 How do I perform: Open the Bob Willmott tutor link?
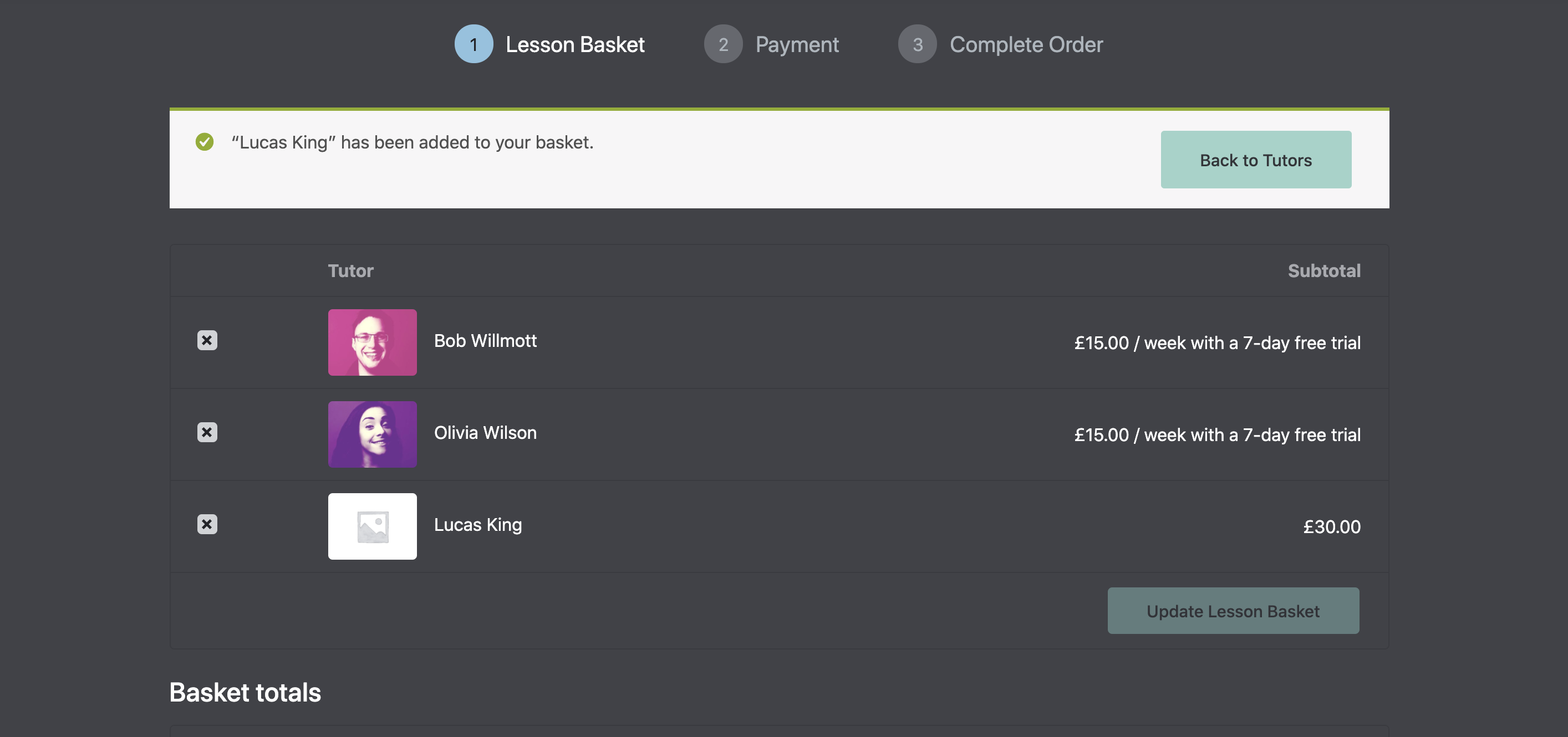tap(485, 341)
